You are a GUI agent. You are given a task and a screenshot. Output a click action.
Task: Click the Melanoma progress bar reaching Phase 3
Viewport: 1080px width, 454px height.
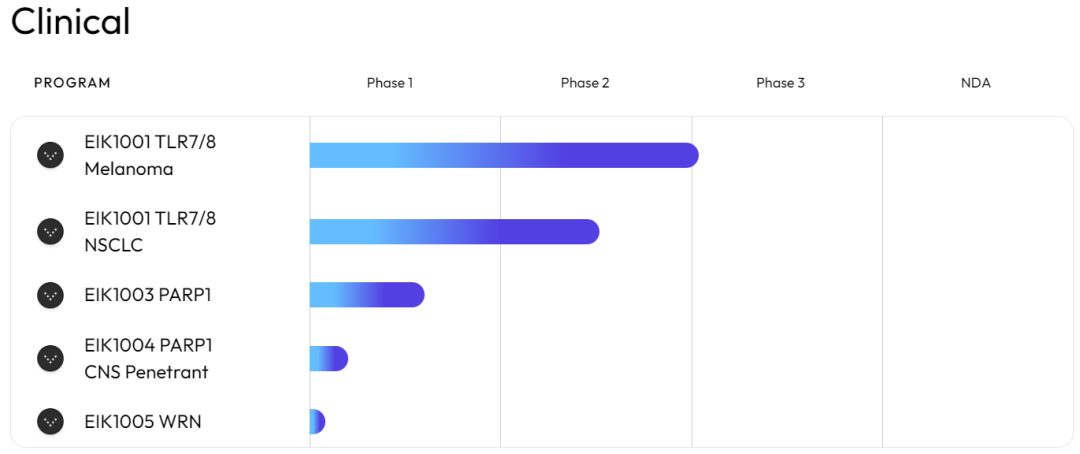point(504,155)
